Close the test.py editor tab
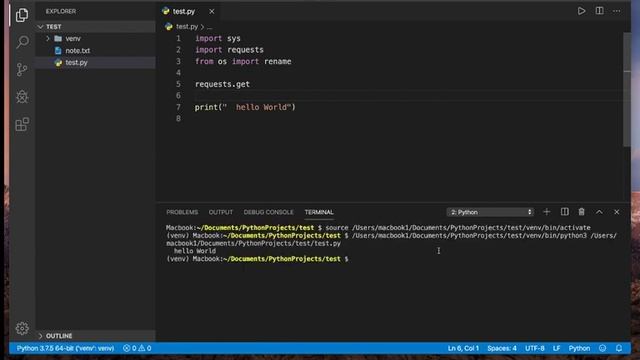This screenshot has height=360, width=640. pyautogui.click(x=211, y=11)
